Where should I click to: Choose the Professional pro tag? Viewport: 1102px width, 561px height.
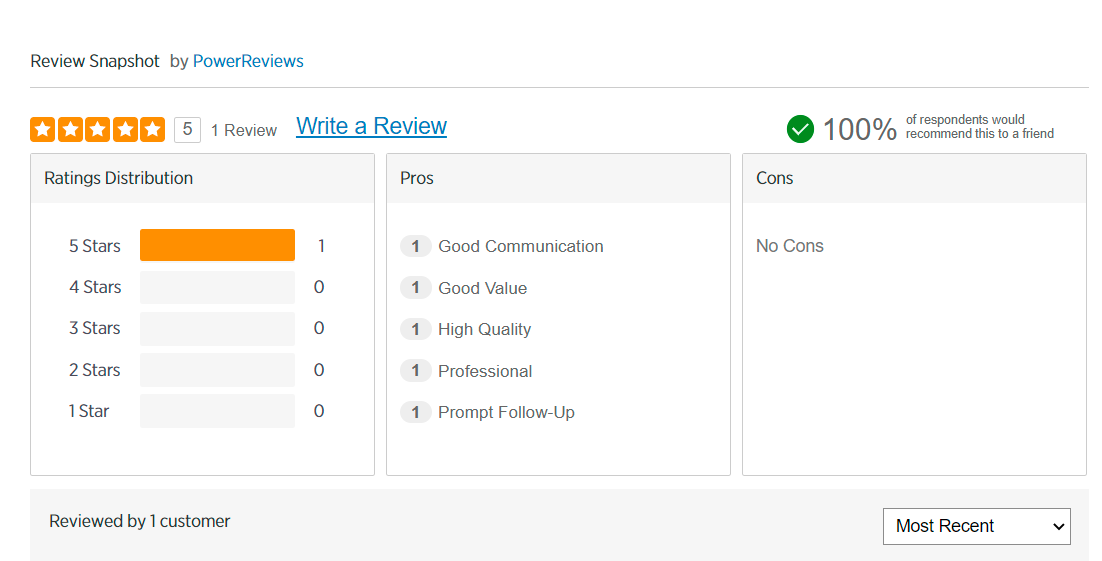click(x=485, y=371)
